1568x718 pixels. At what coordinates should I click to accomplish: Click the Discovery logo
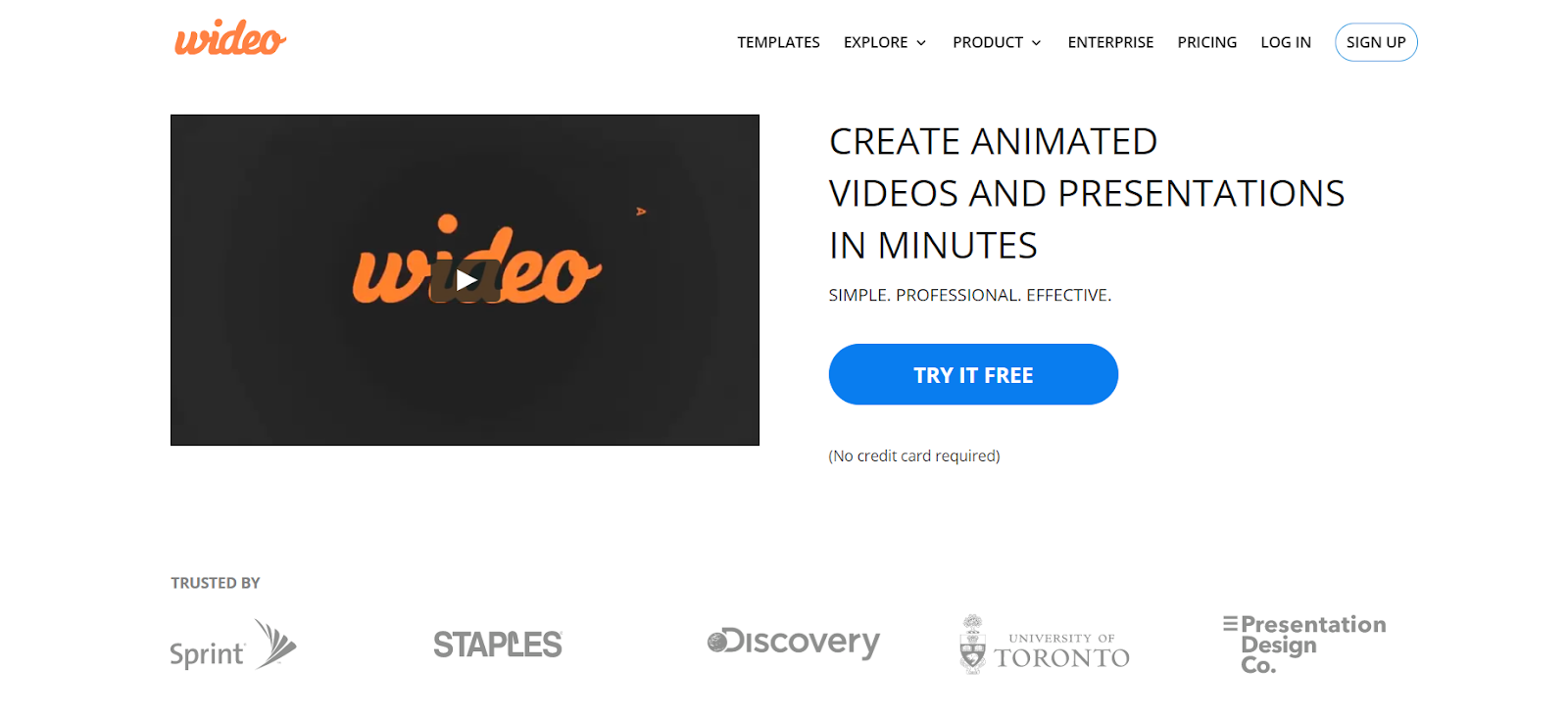tap(794, 643)
